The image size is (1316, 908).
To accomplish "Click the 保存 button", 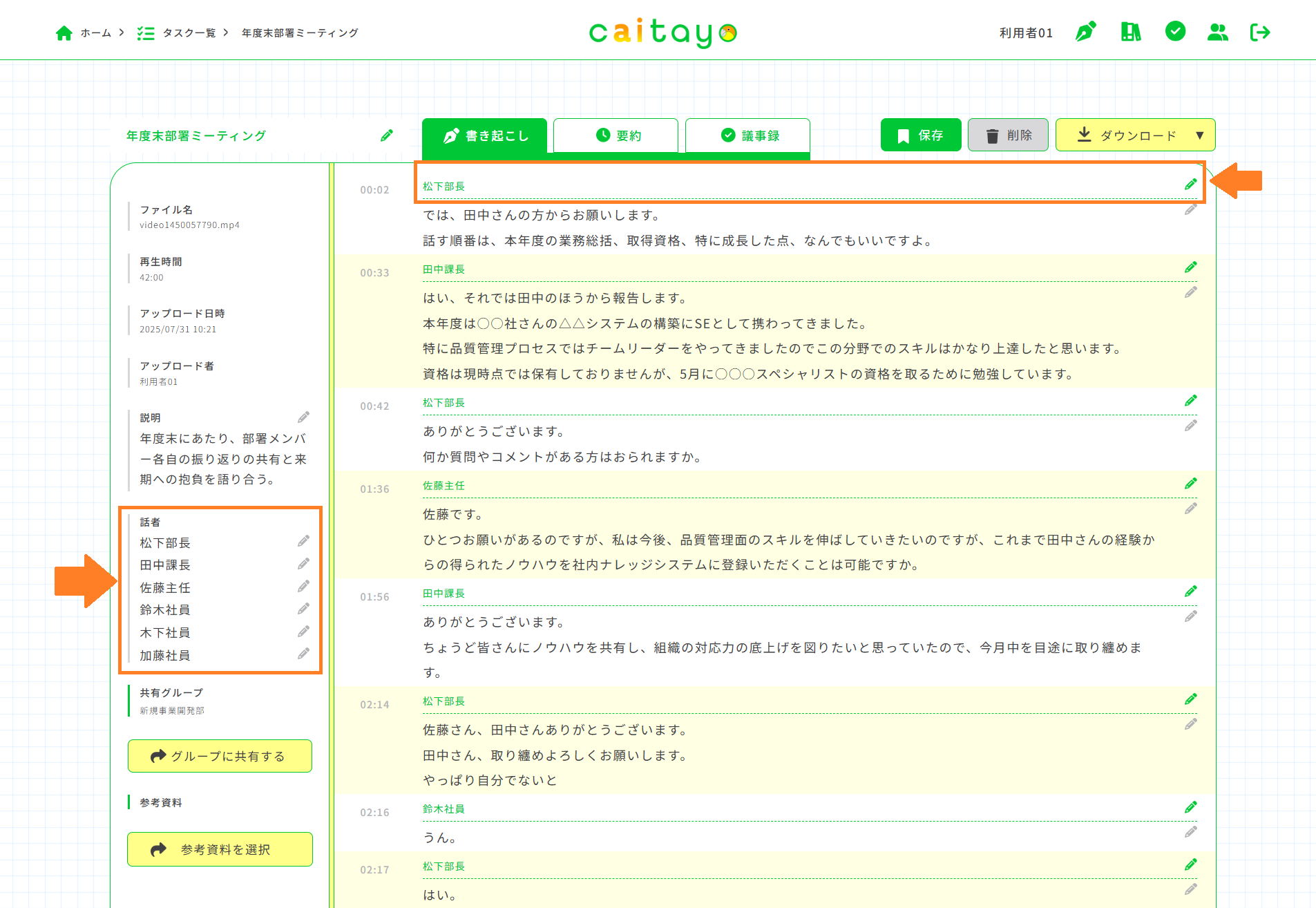I will (x=920, y=135).
